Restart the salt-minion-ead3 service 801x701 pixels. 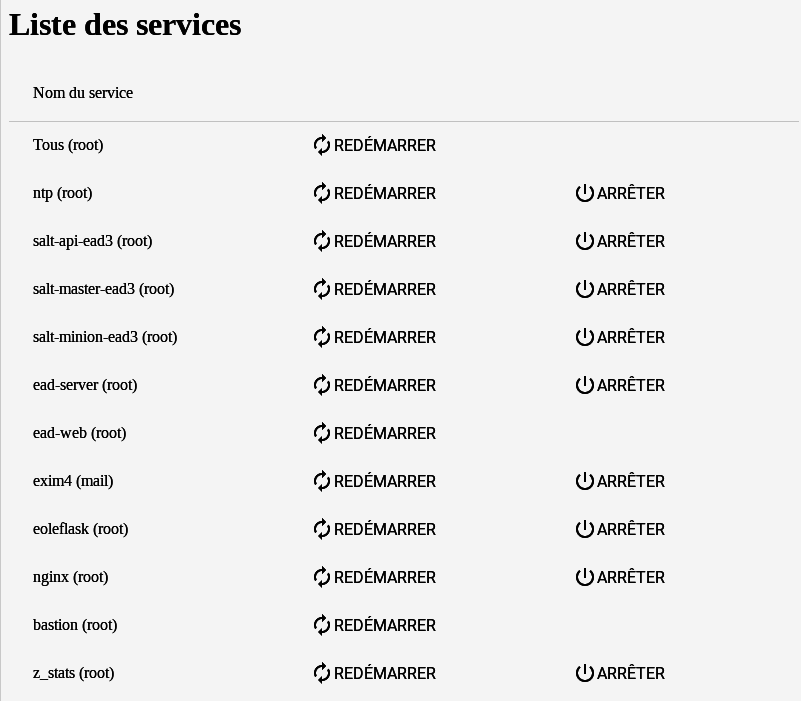pos(374,337)
